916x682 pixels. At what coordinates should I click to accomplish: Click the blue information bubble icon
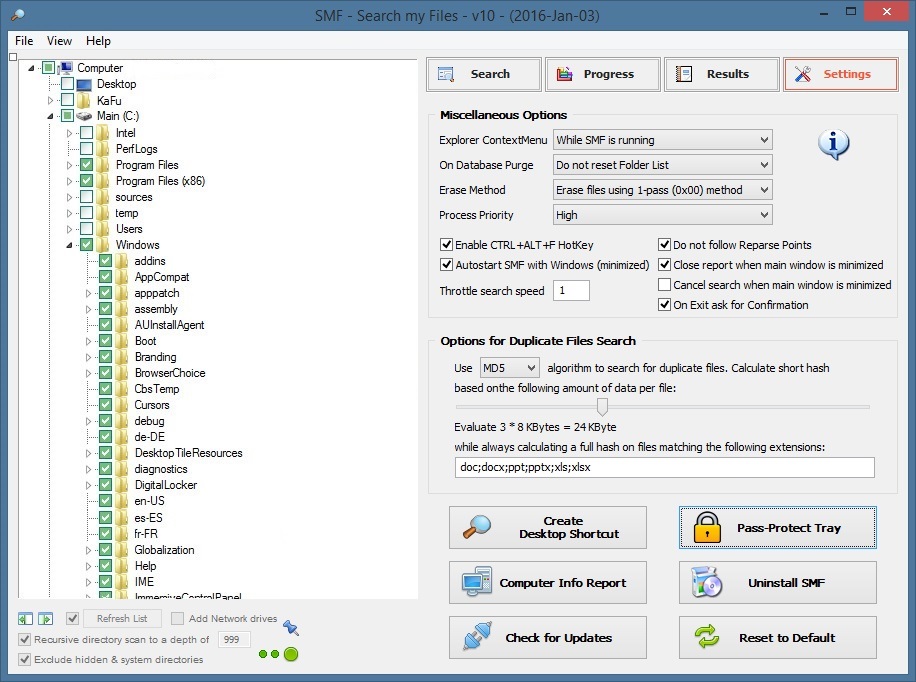coord(833,145)
